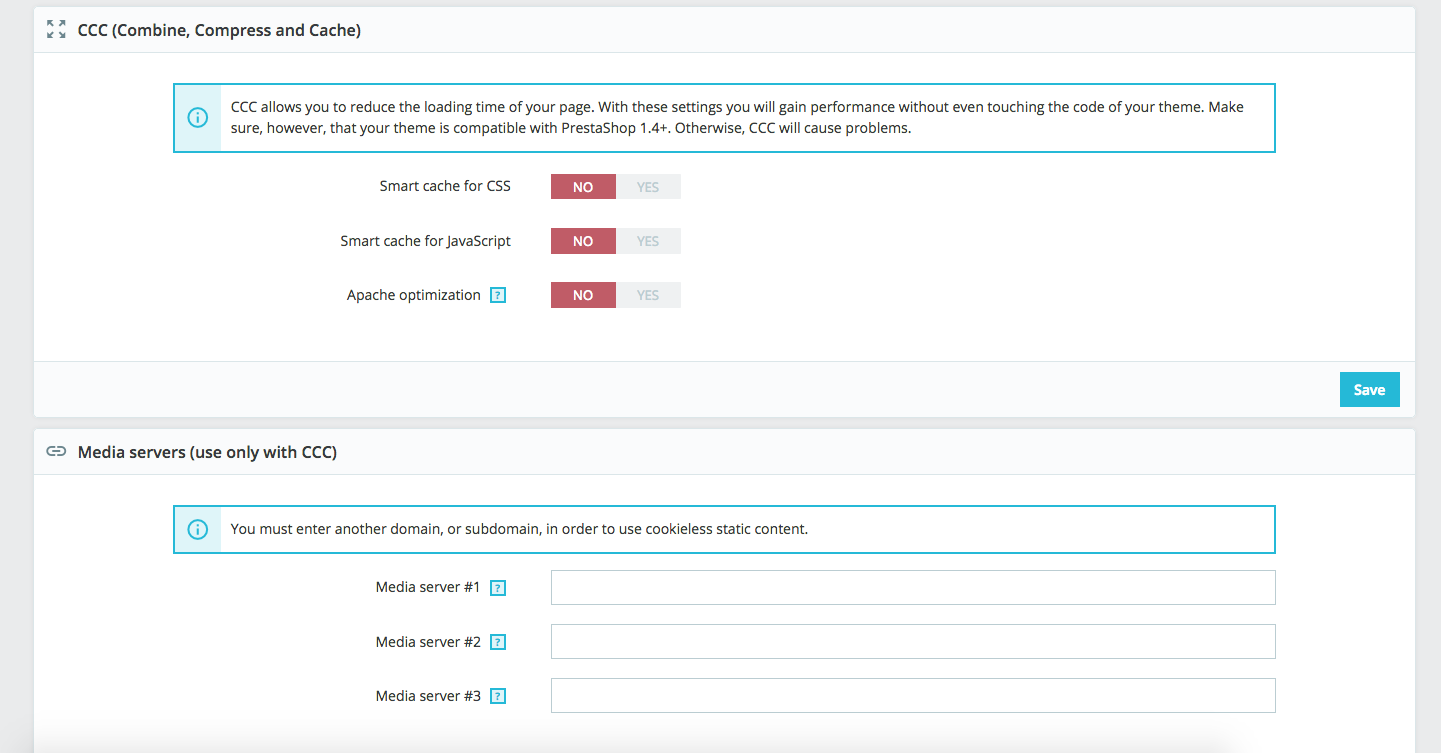Turn on Apache optimization with YES
The width and height of the screenshot is (1441, 753).
tap(648, 295)
